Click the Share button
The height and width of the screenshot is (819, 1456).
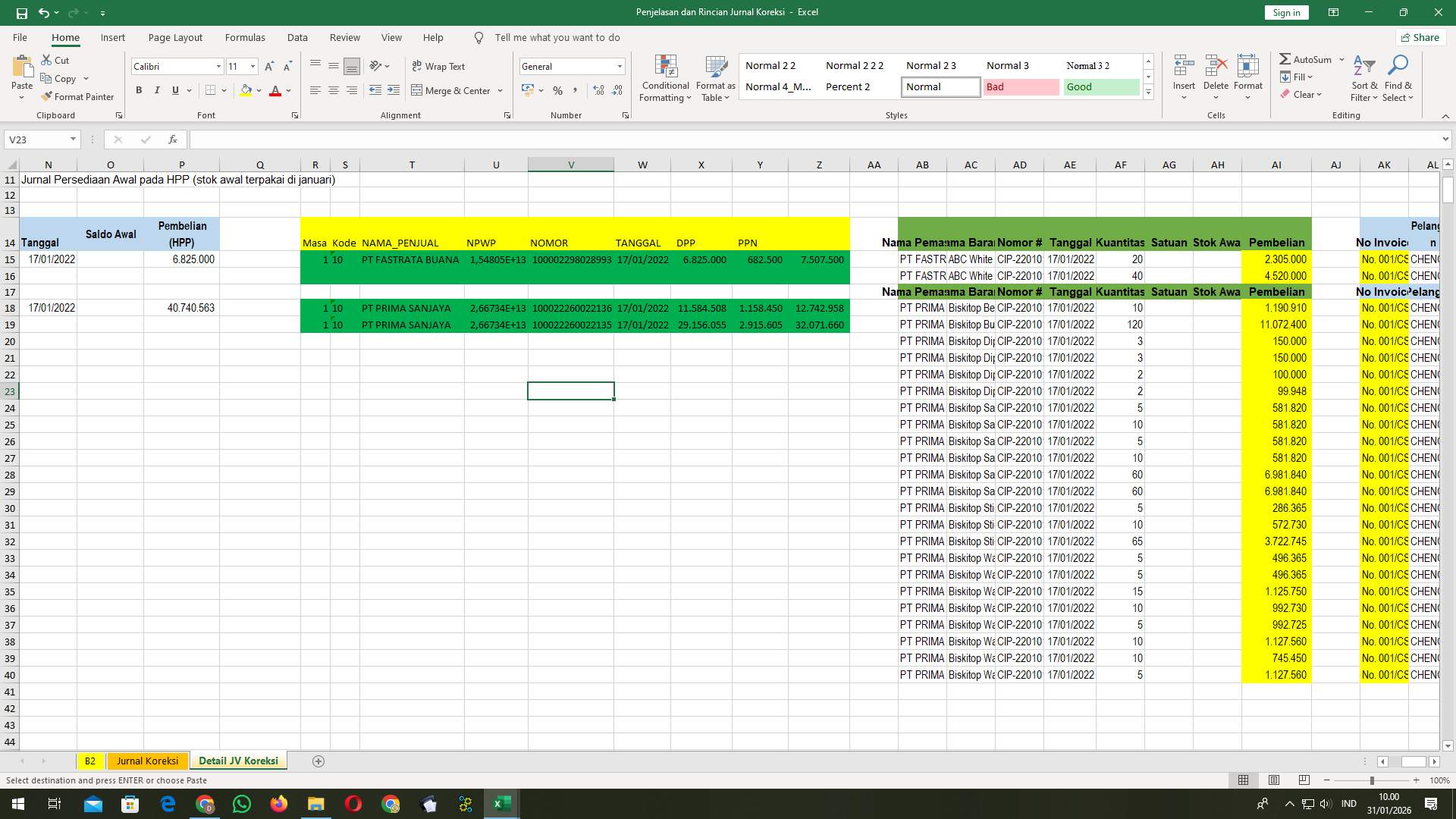[1420, 37]
